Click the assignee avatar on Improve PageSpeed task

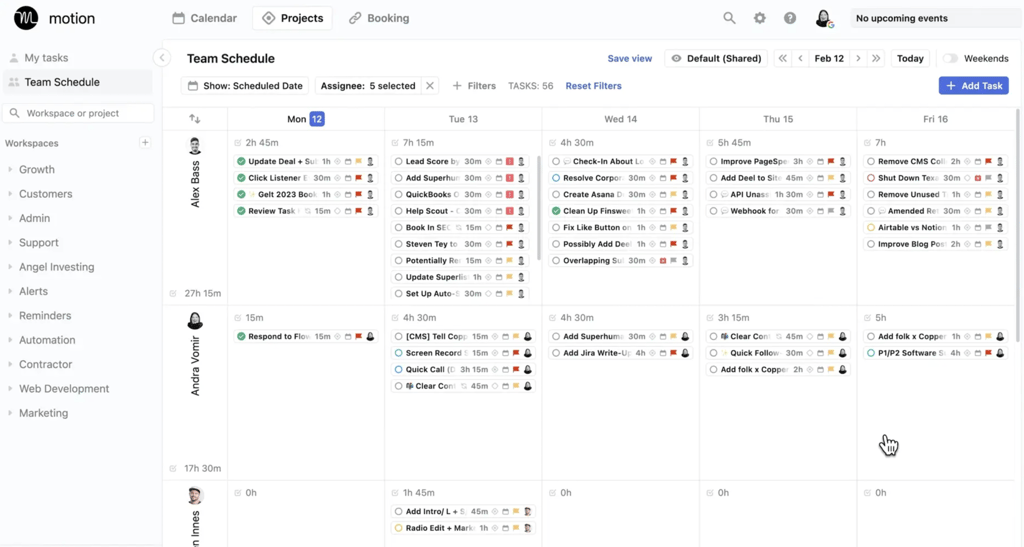842,161
